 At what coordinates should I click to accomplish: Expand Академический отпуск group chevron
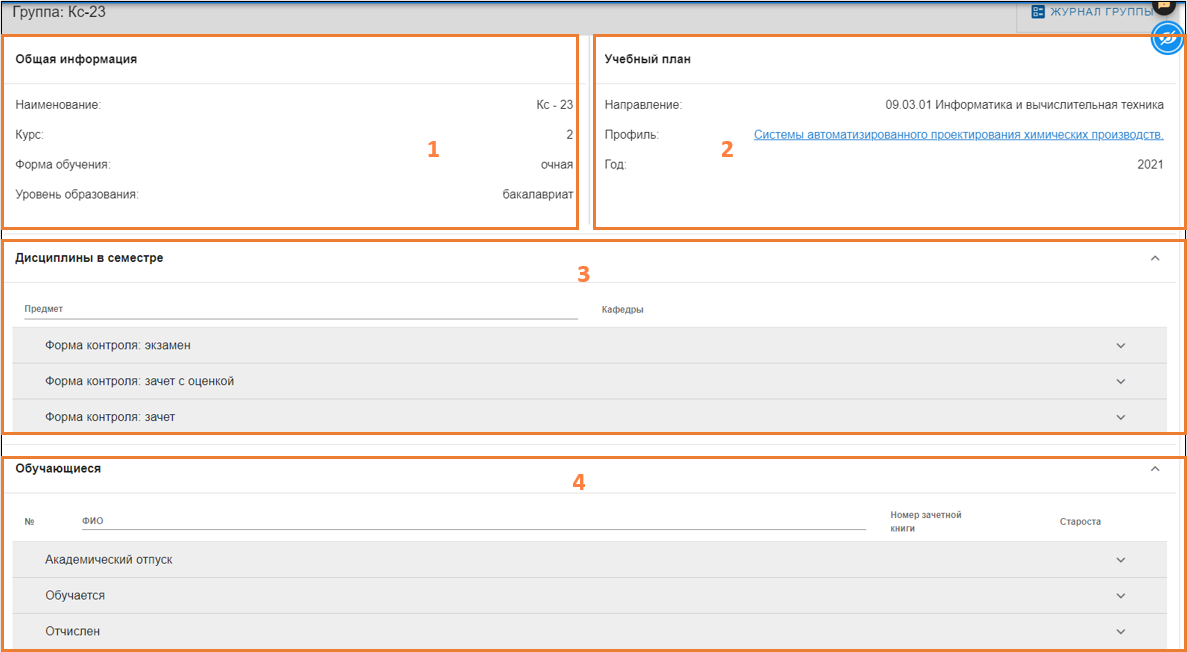1120,560
